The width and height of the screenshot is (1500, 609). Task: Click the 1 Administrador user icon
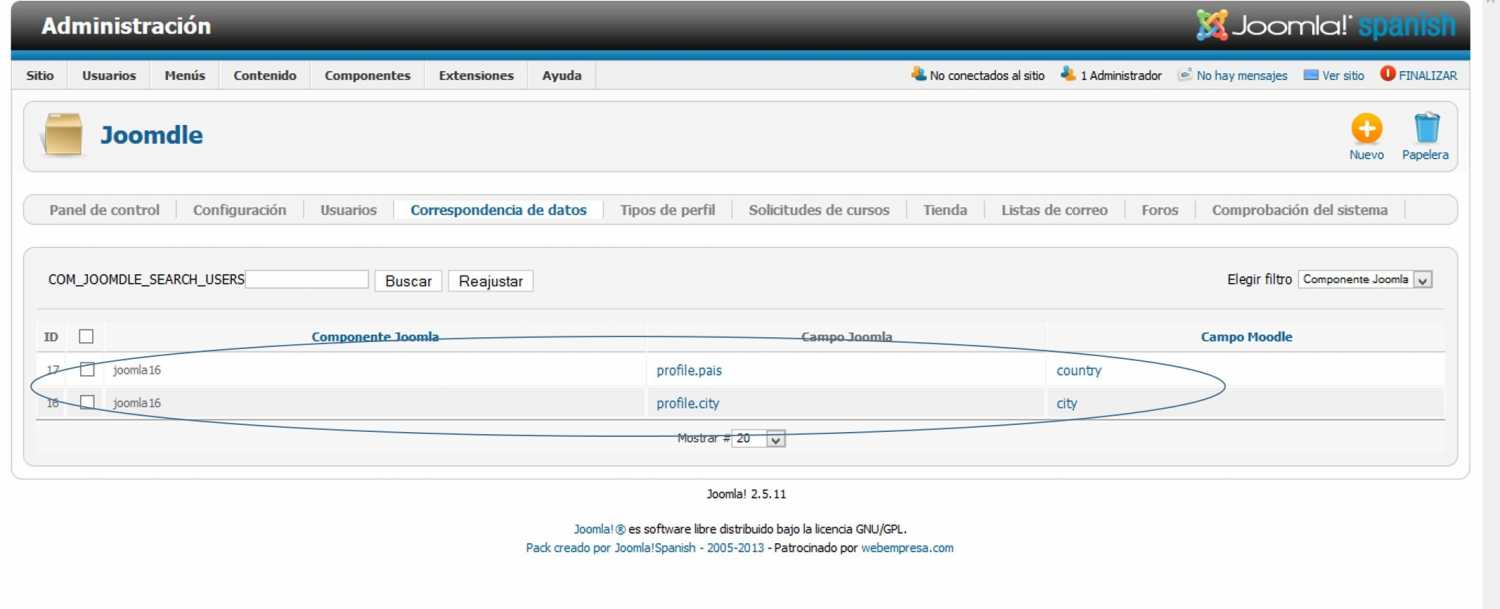tap(1068, 74)
